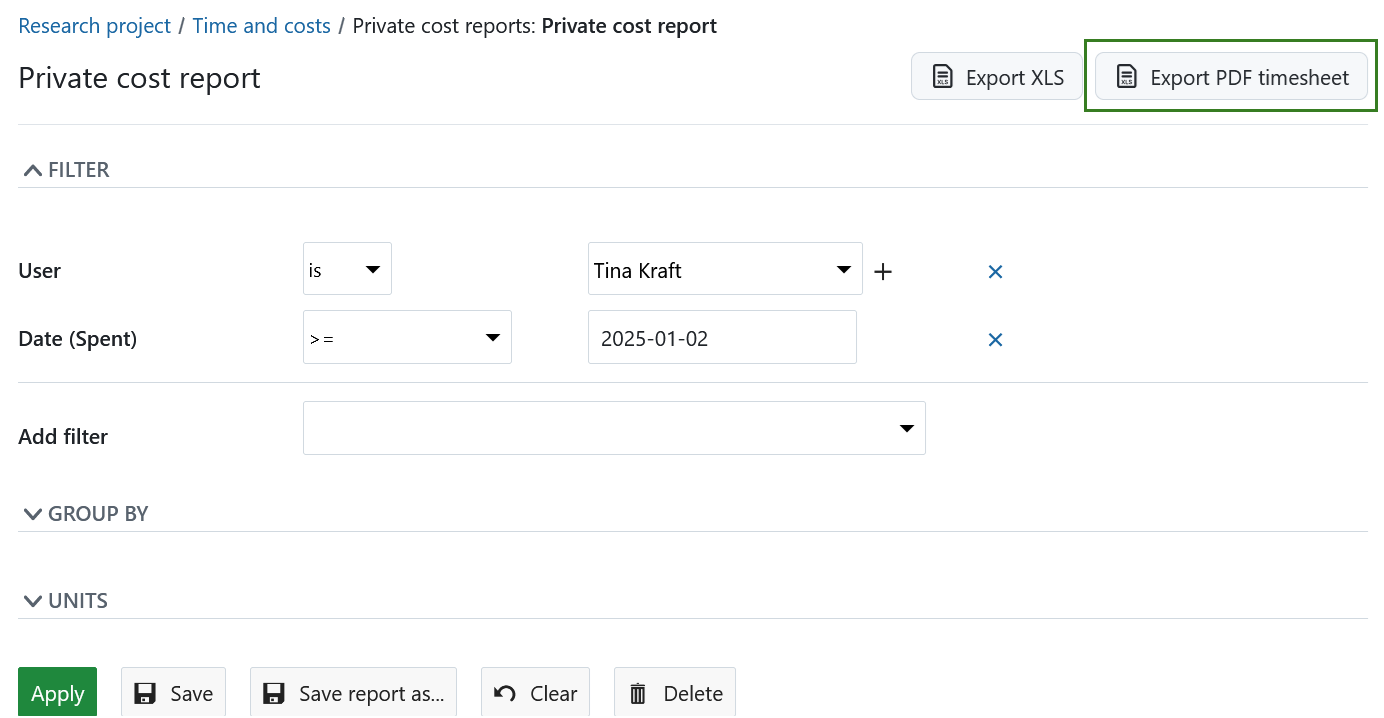Click the Save report as button
The width and height of the screenshot is (1384, 718).
tap(353, 692)
